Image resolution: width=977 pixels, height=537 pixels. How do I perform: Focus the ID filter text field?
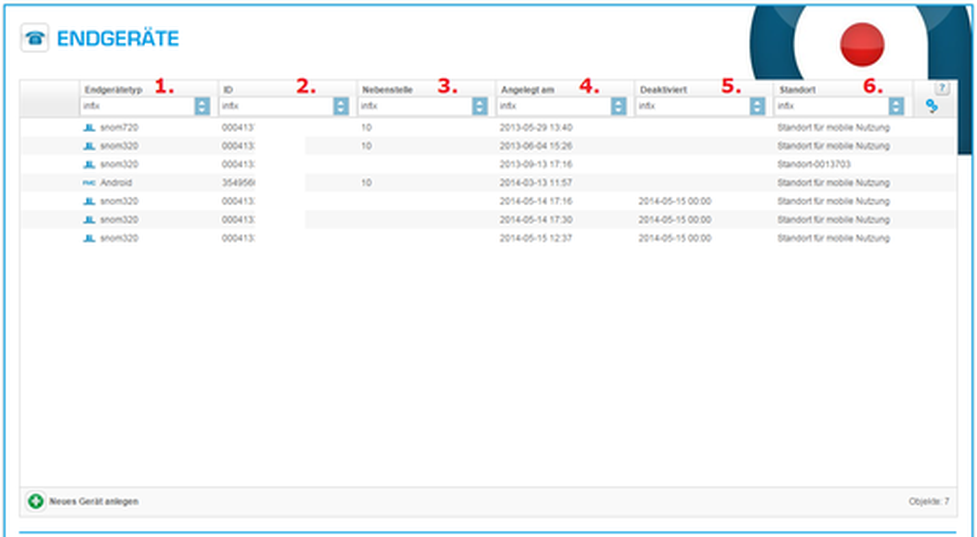[276, 107]
